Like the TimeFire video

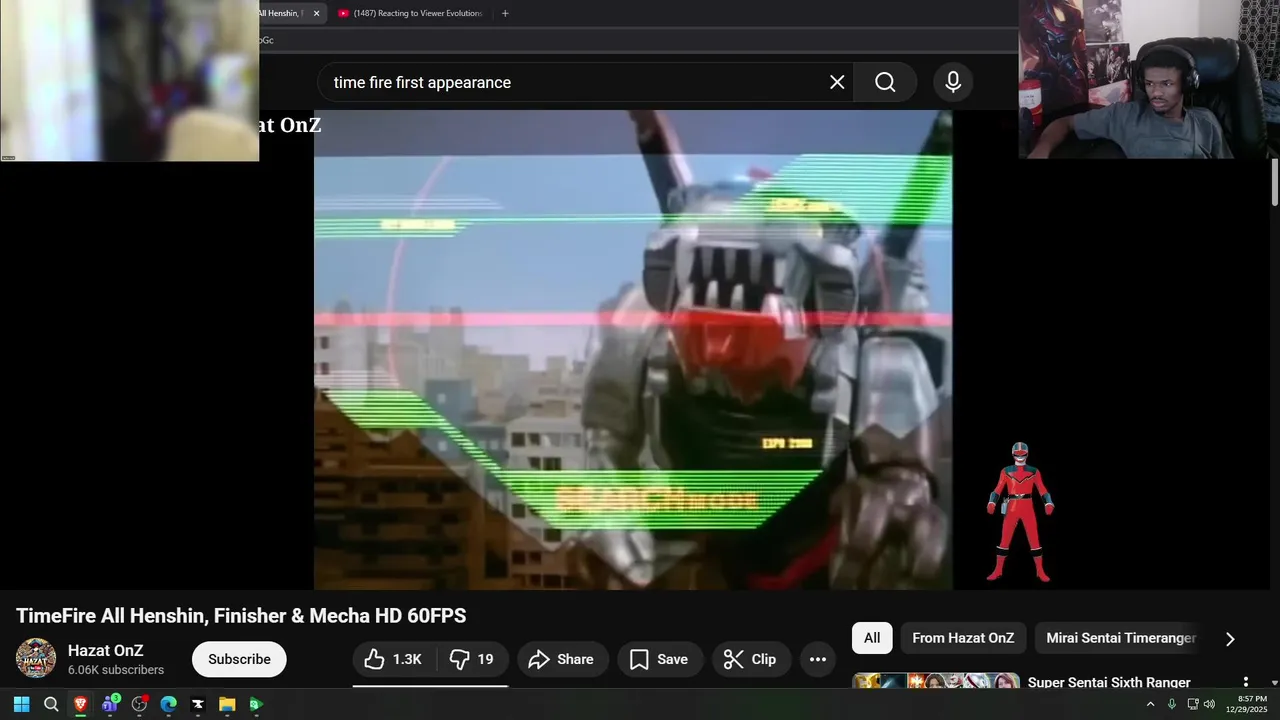pos(393,659)
